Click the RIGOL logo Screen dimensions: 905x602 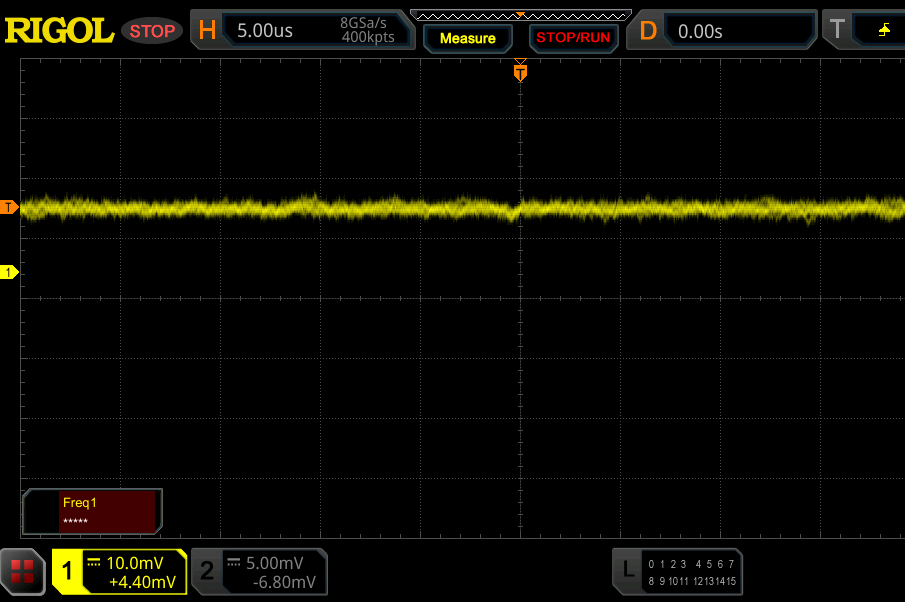coord(59,31)
